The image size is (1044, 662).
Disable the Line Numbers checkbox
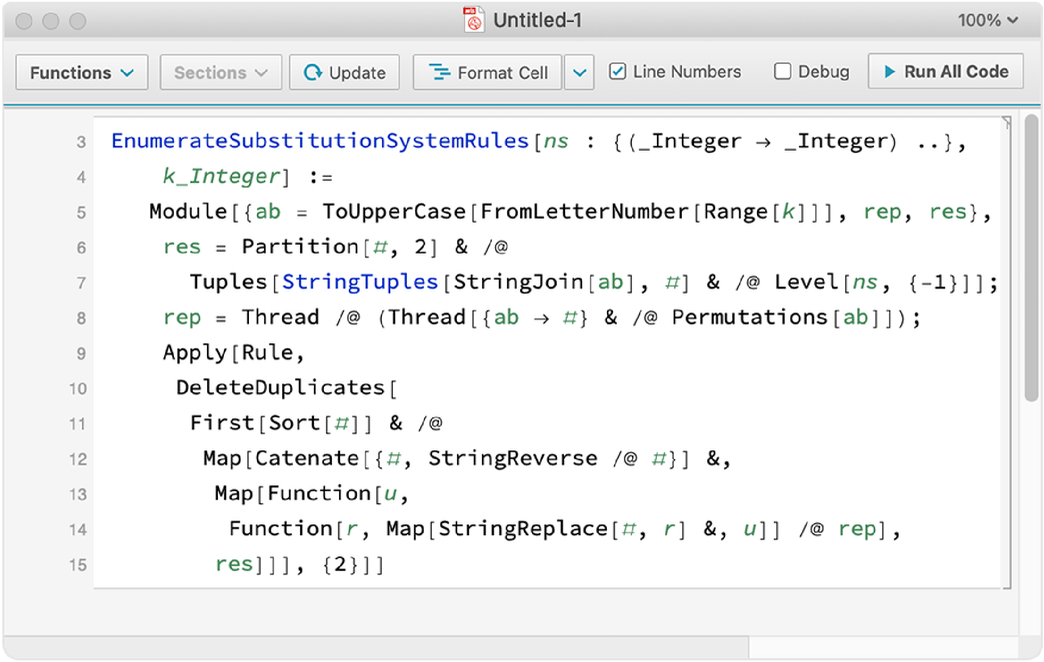click(618, 72)
